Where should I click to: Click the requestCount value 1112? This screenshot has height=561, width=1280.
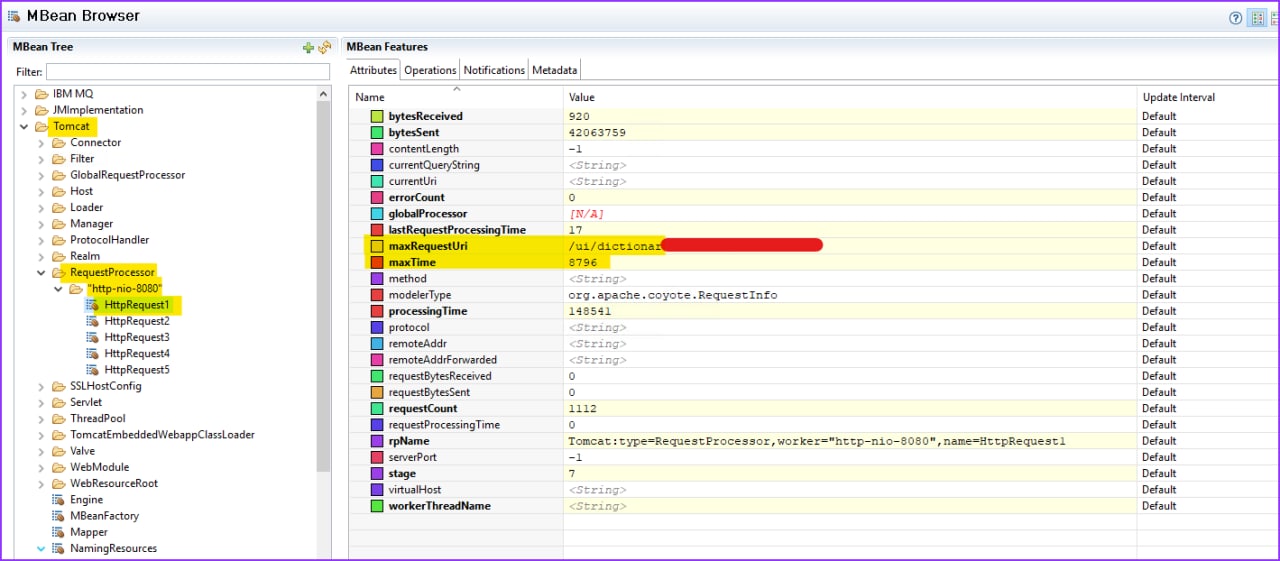click(x=582, y=408)
